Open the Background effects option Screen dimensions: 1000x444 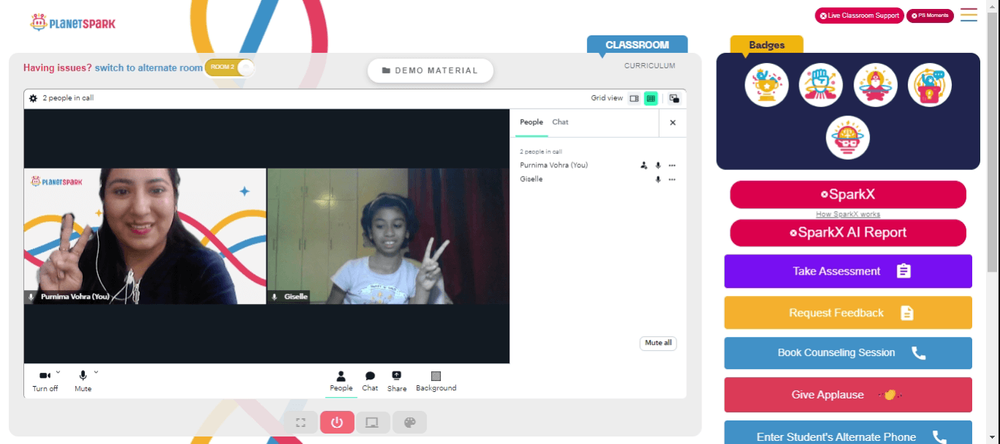point(436,381)
